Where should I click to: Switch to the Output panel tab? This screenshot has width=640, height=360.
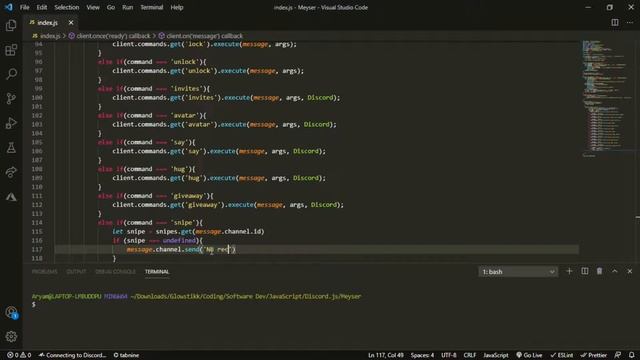click(x=76, y=271)
